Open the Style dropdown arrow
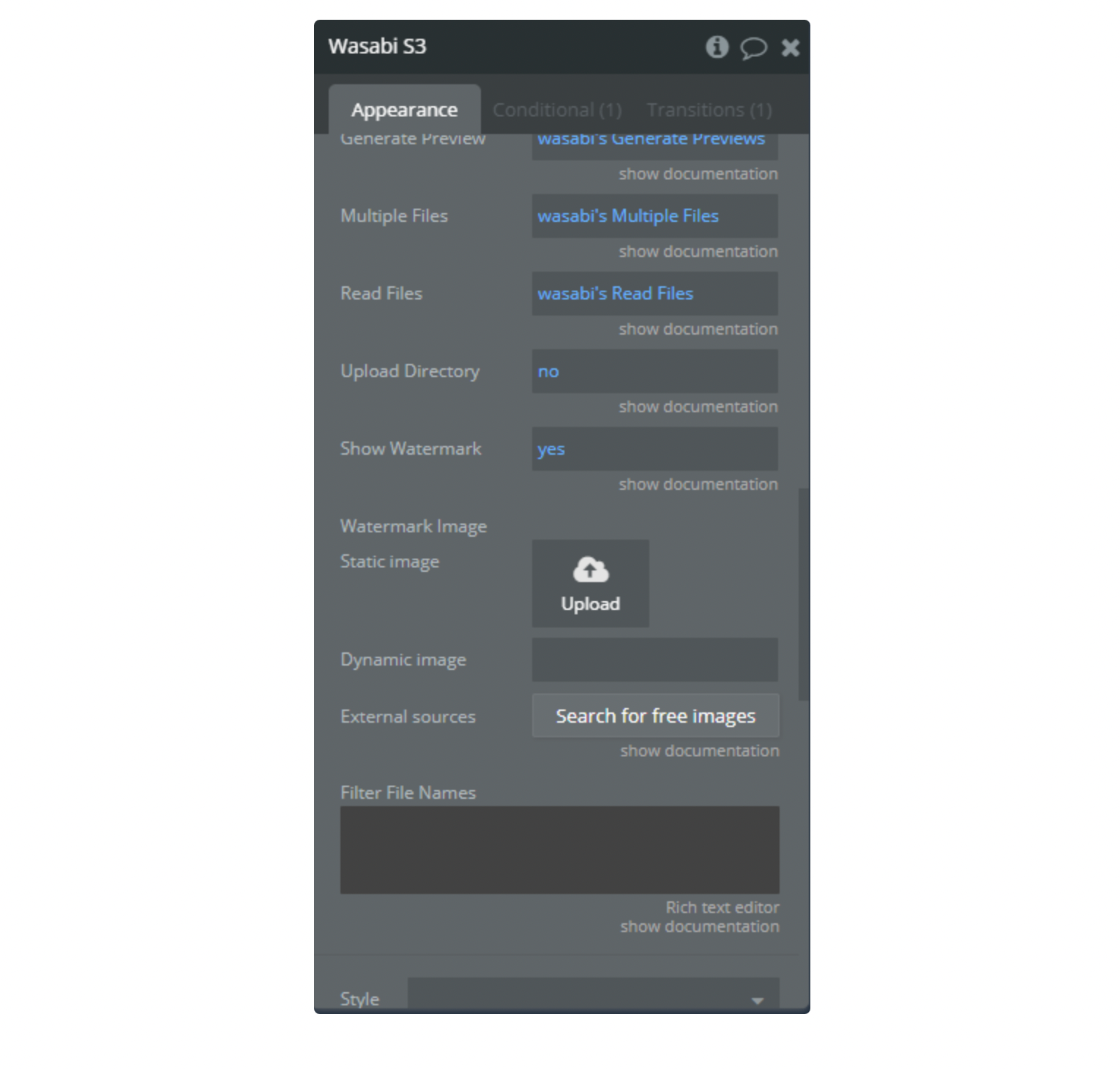This screenshot has height=1069, width=1120. tap(758, 1000)
